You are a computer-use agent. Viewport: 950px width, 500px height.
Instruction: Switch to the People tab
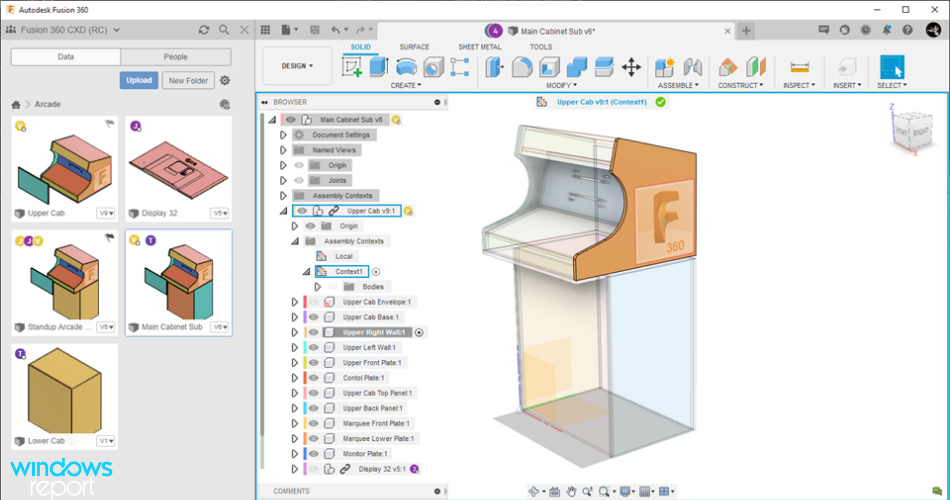pyautogui.click(x=176, y=56)
